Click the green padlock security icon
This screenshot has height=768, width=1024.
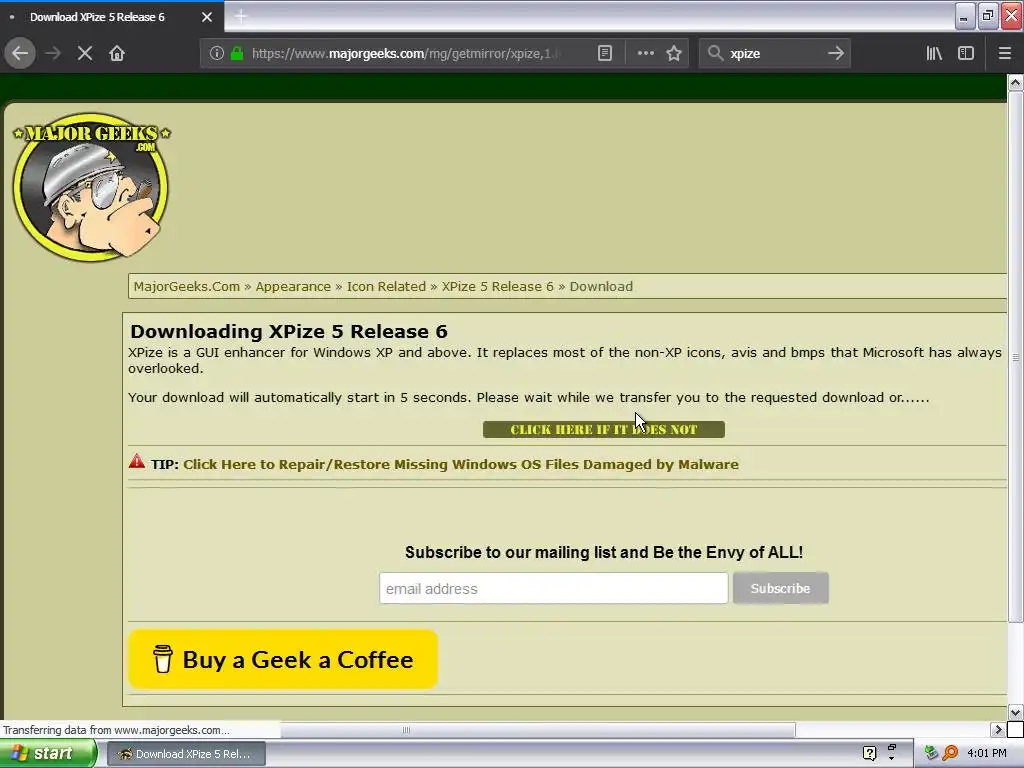coord(237,54)
